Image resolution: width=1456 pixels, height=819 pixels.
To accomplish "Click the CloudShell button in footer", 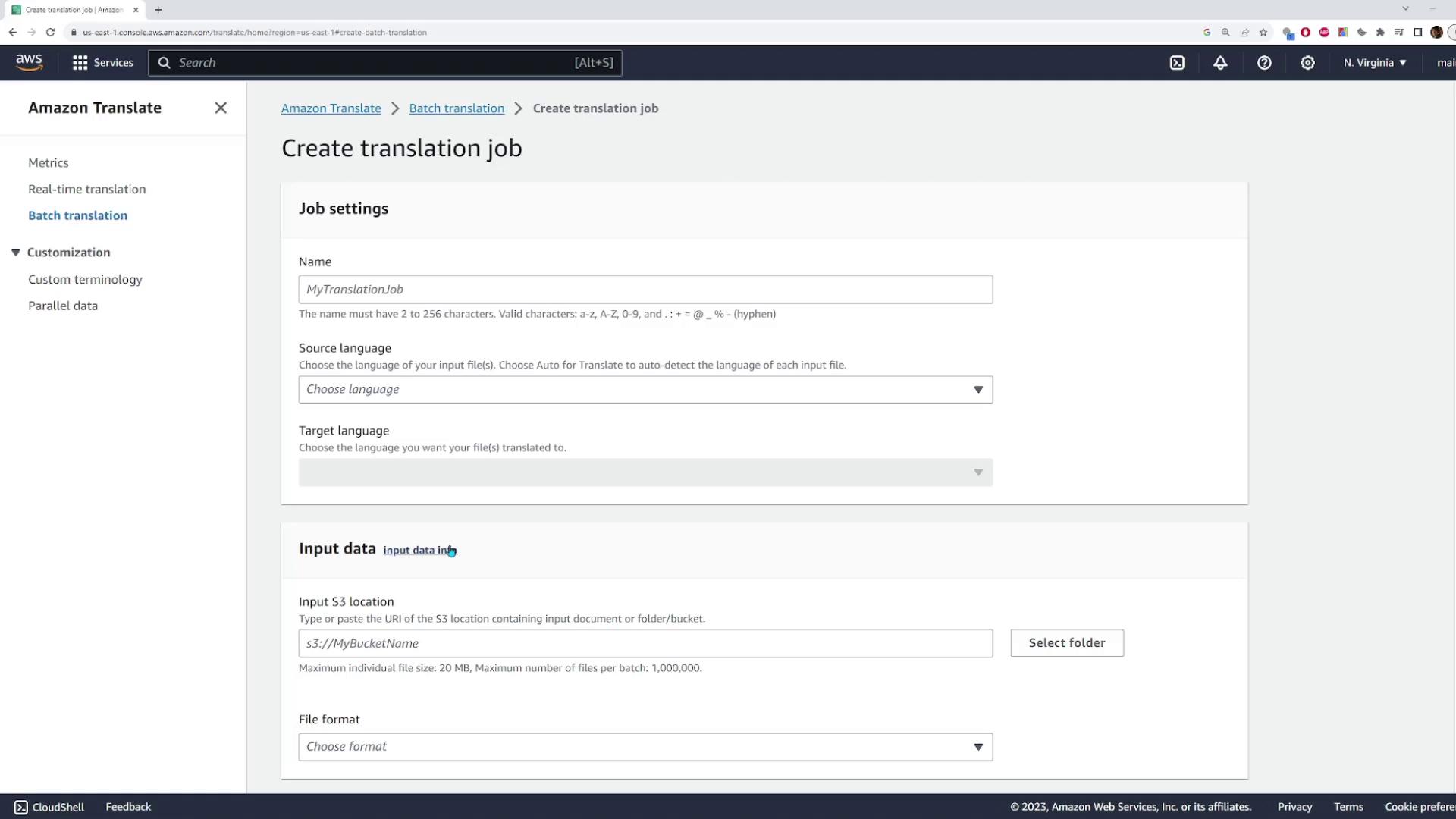I will [x=49, y=807].
